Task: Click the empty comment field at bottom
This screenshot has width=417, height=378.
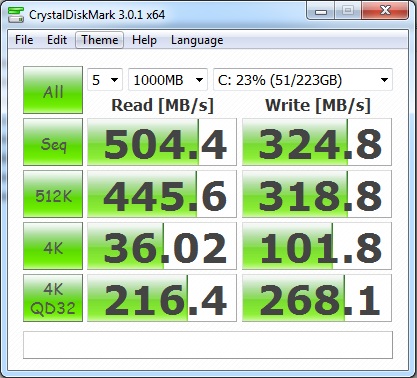Action: [208, 345]
